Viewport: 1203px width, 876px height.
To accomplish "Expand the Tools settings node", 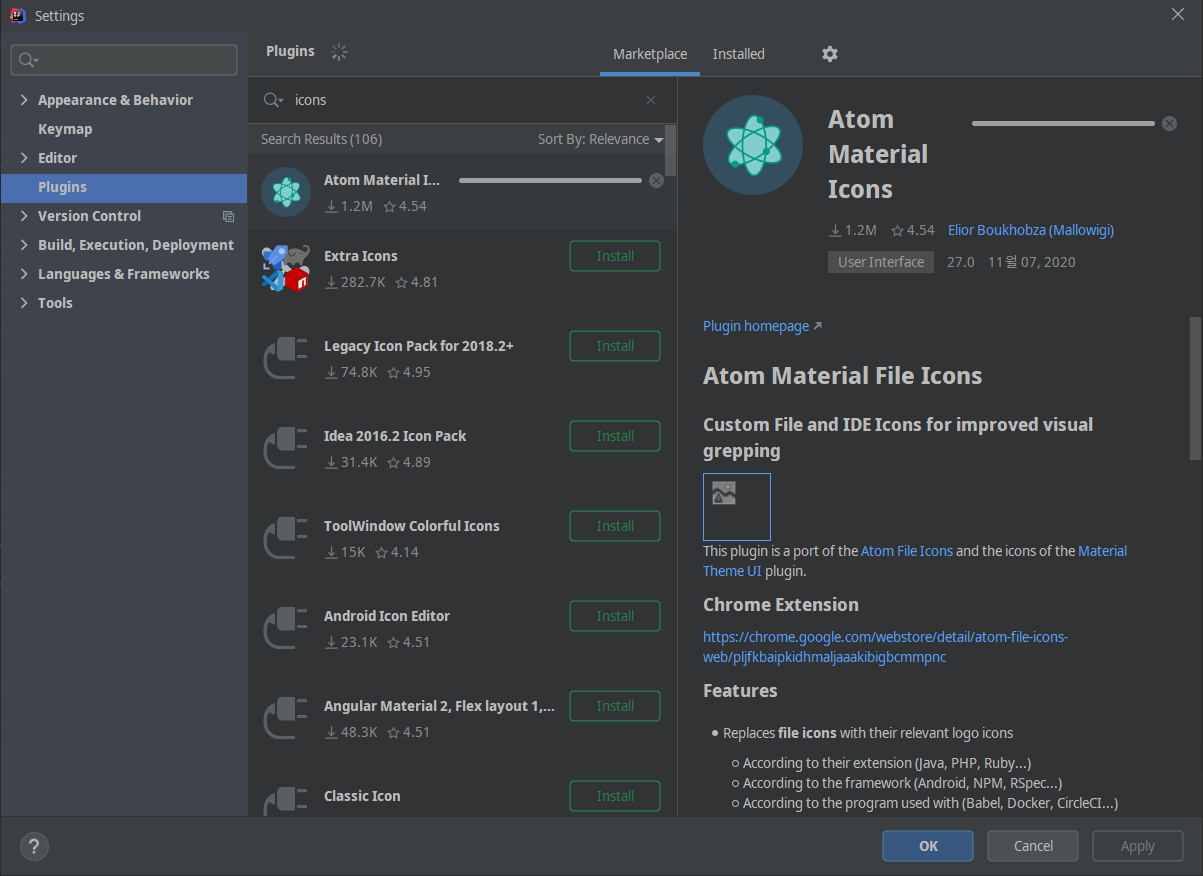I will coord(24,303).
